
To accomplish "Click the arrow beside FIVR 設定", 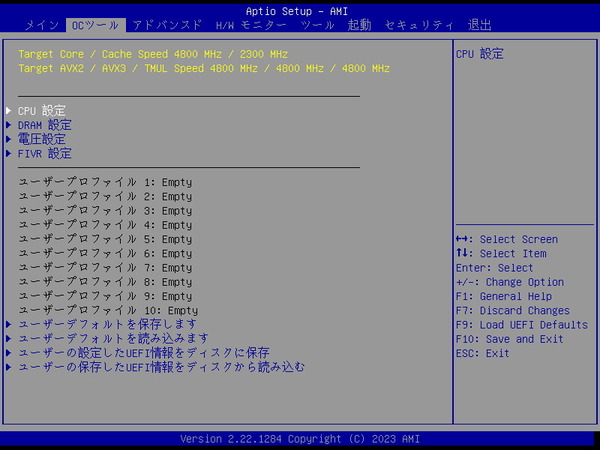I will [x=8, y=153].
